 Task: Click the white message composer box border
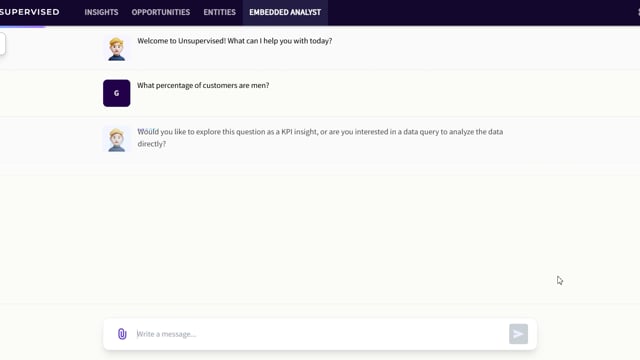tap(320, 320)
